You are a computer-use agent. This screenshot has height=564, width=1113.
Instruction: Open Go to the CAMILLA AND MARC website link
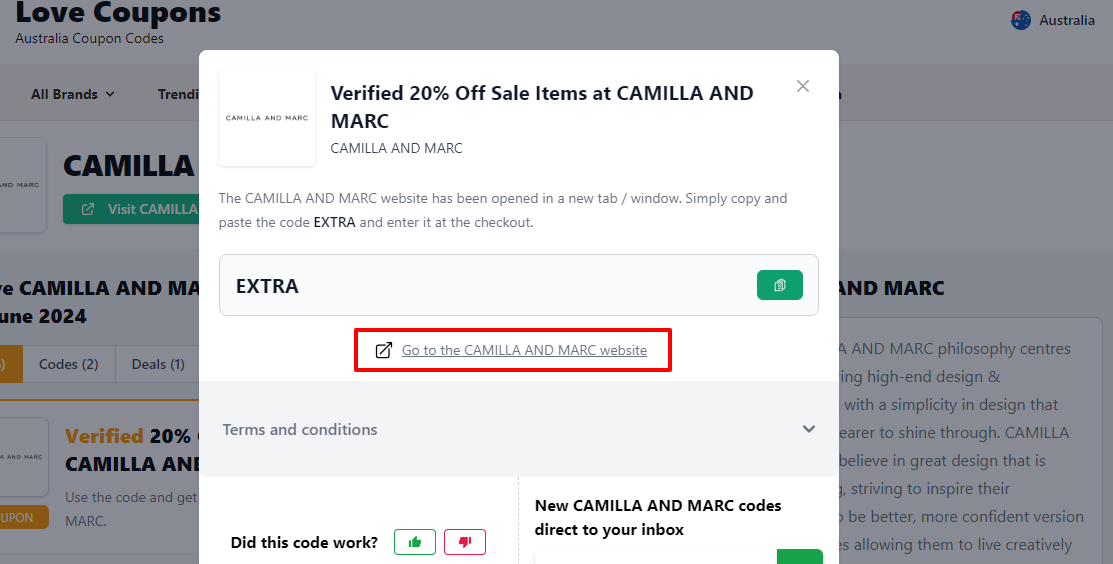click(x=524, y=350)
